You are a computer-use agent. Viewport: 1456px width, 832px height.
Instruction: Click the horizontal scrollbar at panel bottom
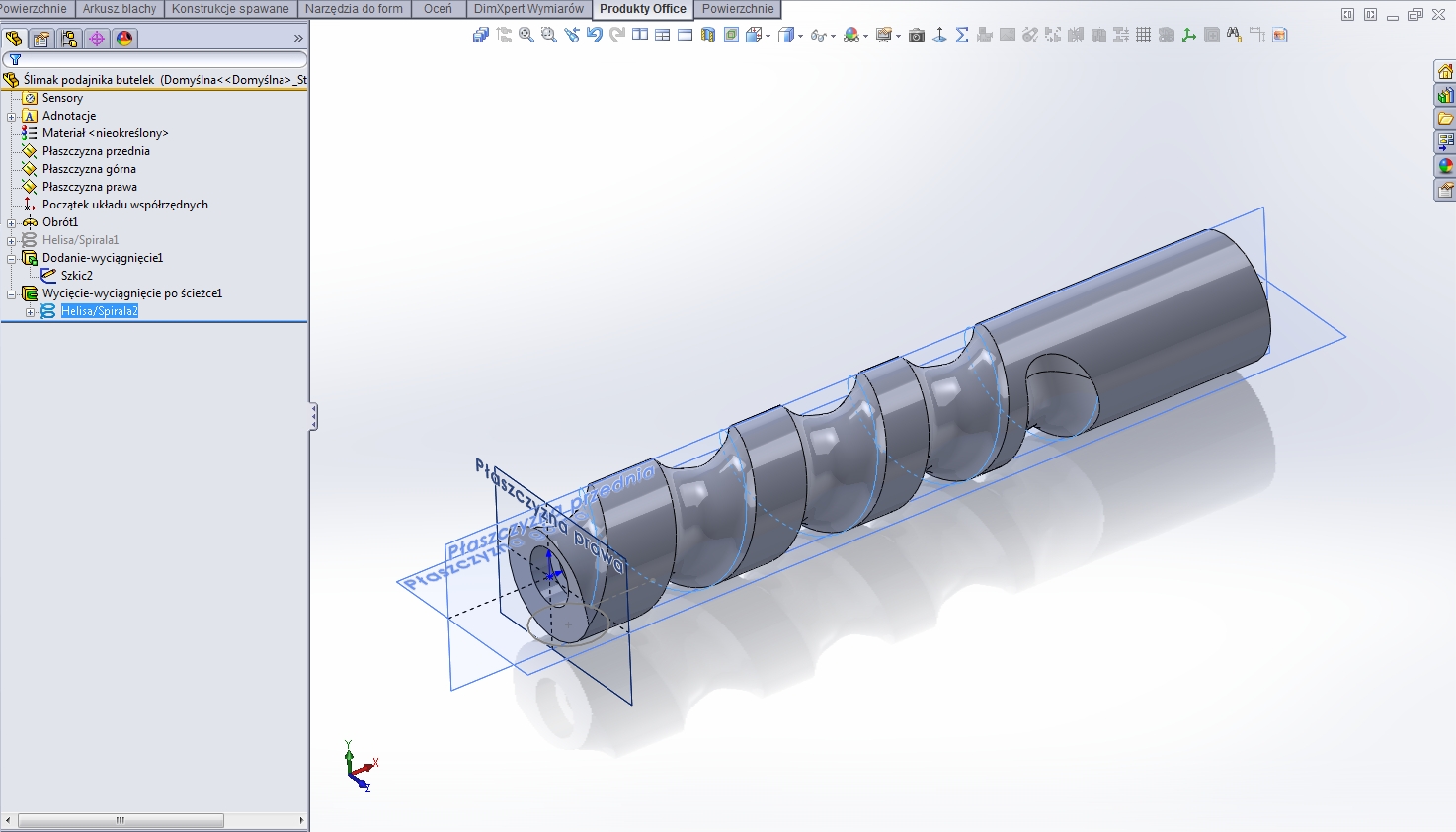(x=119, y=819)
